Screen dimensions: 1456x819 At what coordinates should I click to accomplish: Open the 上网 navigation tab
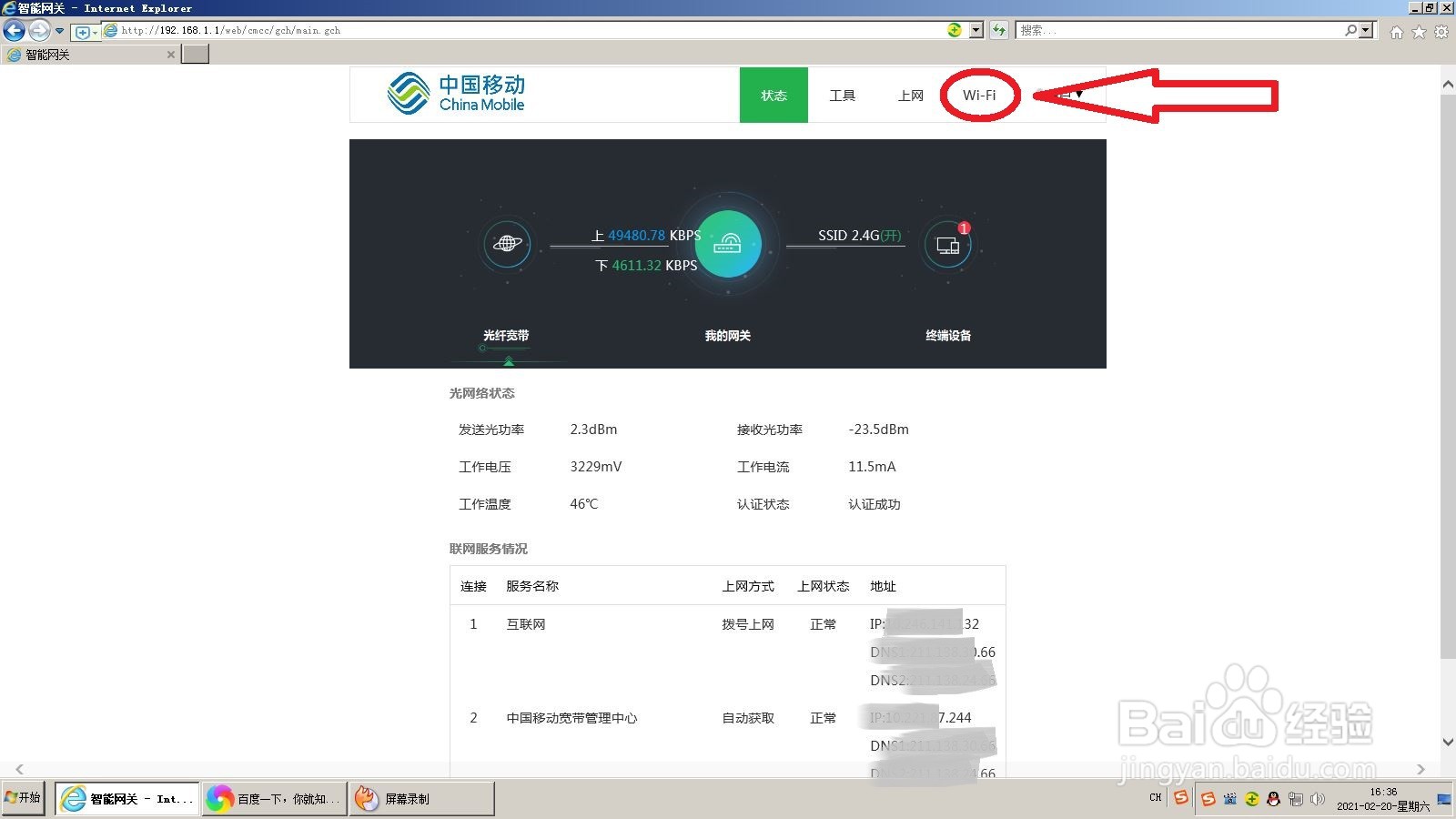910,95
